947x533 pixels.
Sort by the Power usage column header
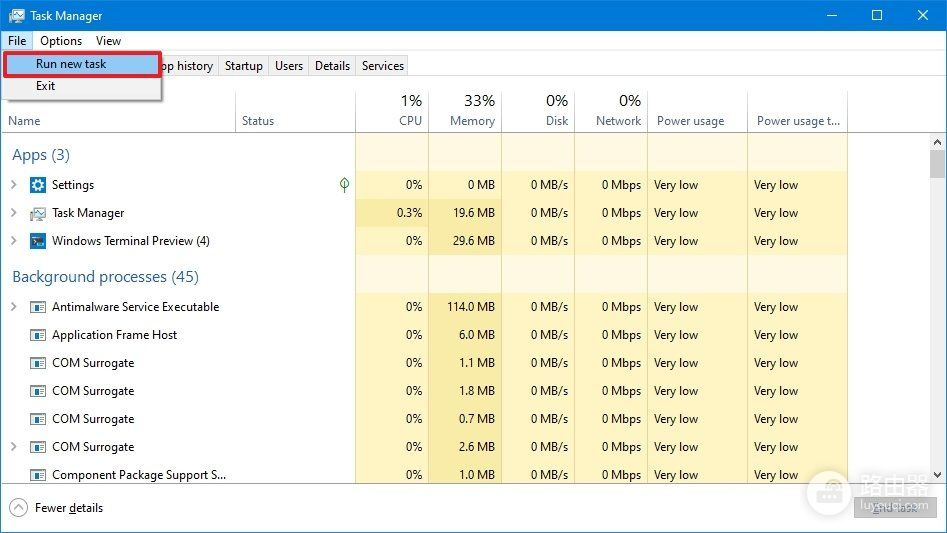pyautogui.click(x=698, y=112)
